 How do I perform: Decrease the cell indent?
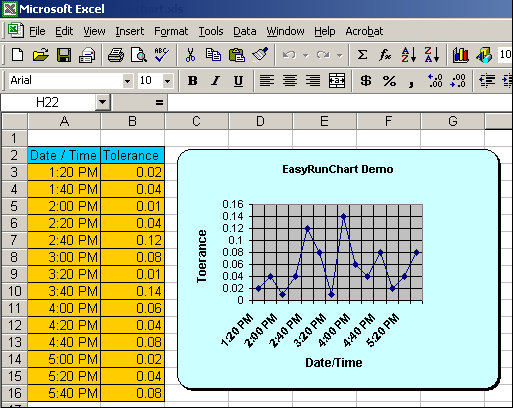487,81
